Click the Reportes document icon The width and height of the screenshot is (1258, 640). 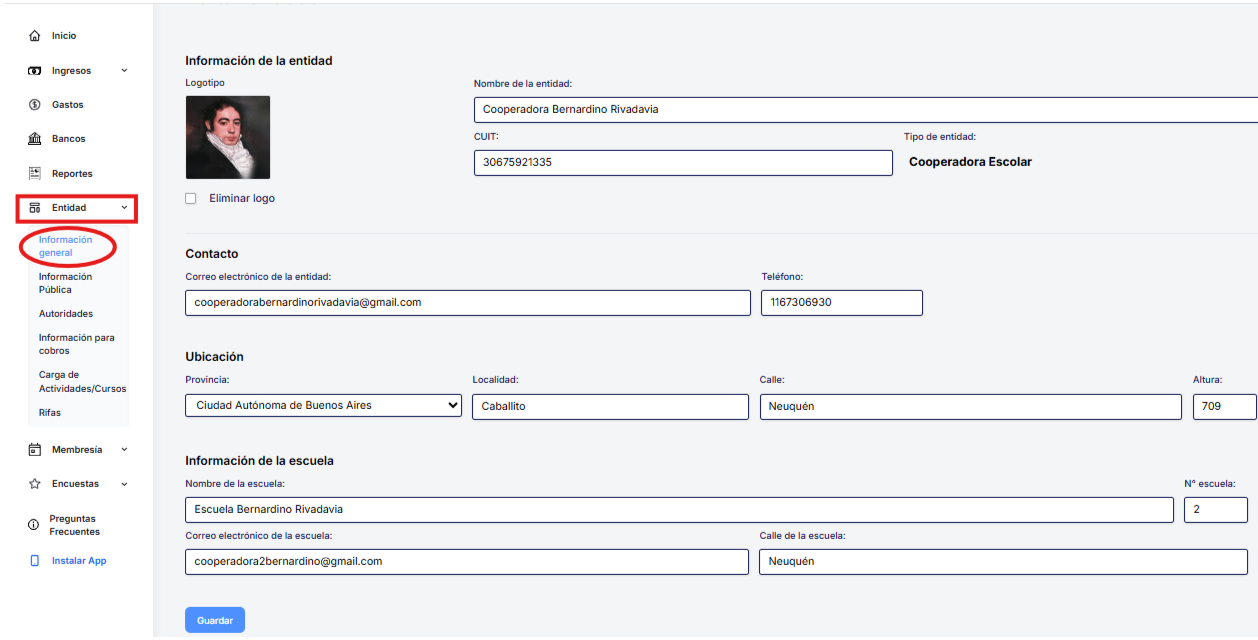pos(34,173)
